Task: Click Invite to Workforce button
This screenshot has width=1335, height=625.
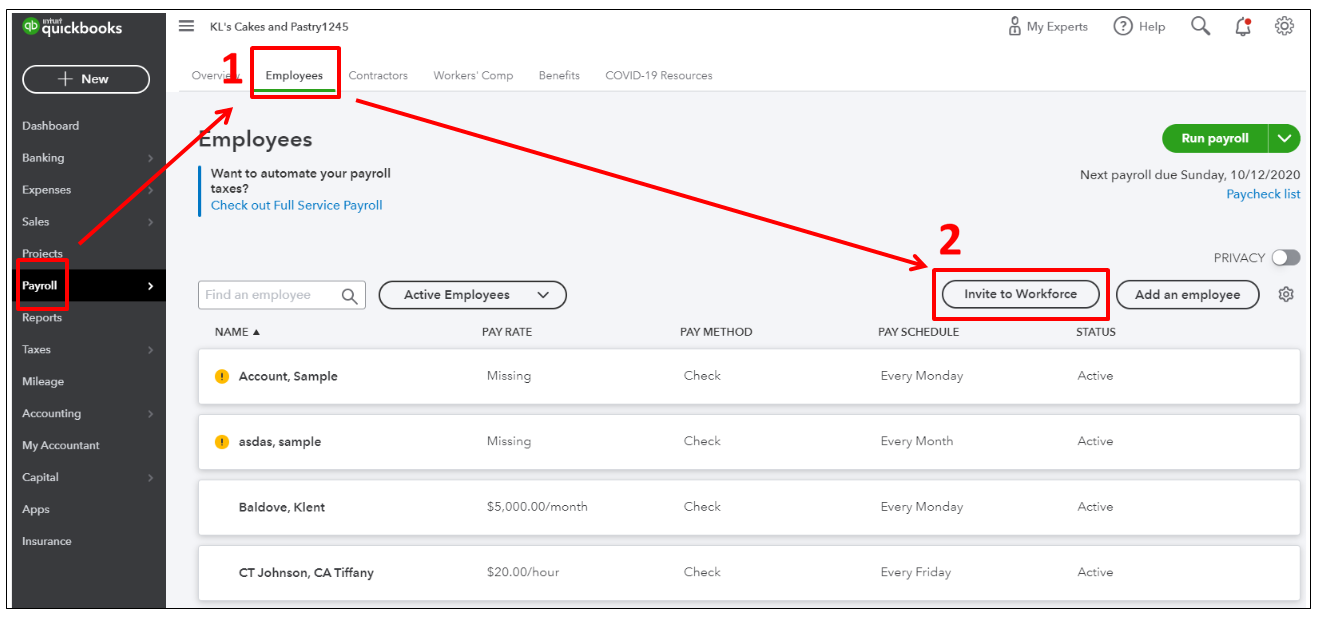Action: pos(1021,294)
